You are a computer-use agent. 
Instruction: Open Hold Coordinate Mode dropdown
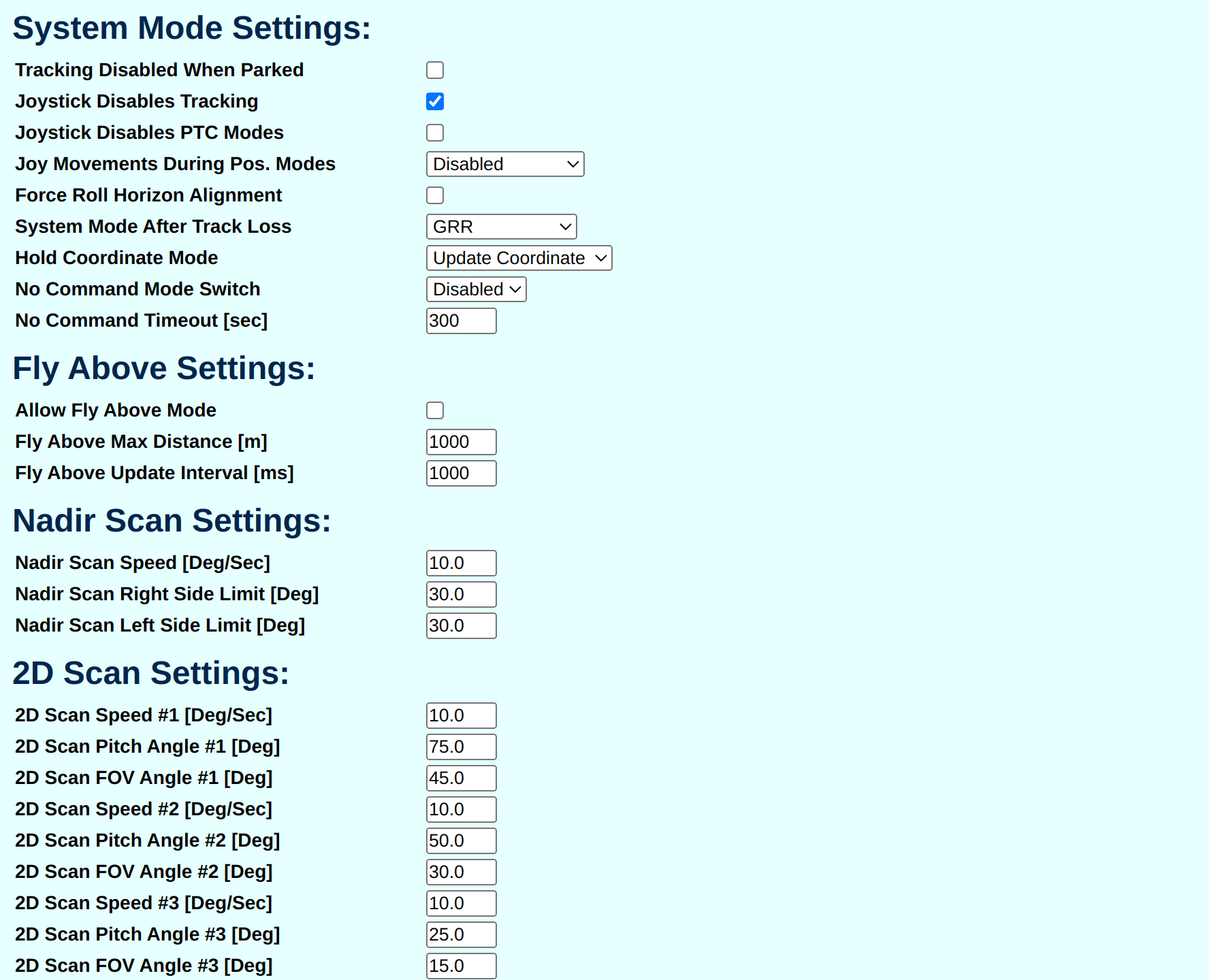click(x=519, y=258)
